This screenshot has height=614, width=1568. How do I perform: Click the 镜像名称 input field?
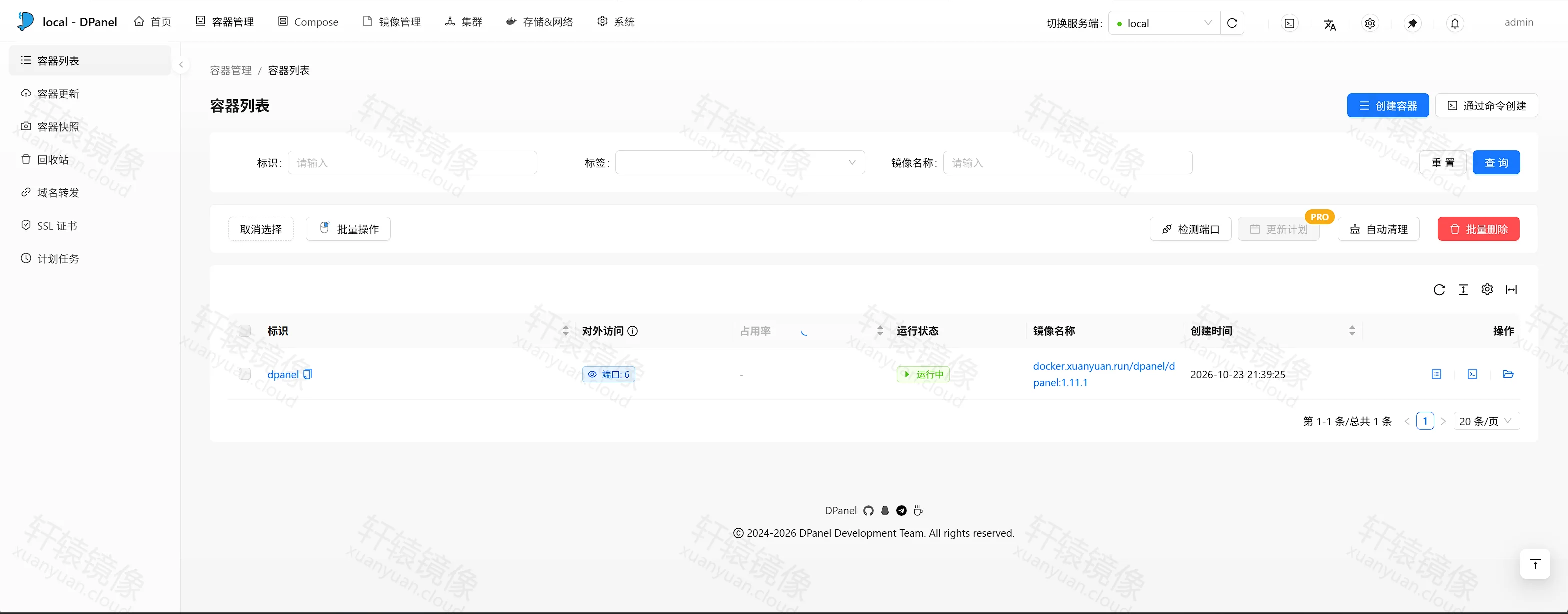1067,162
